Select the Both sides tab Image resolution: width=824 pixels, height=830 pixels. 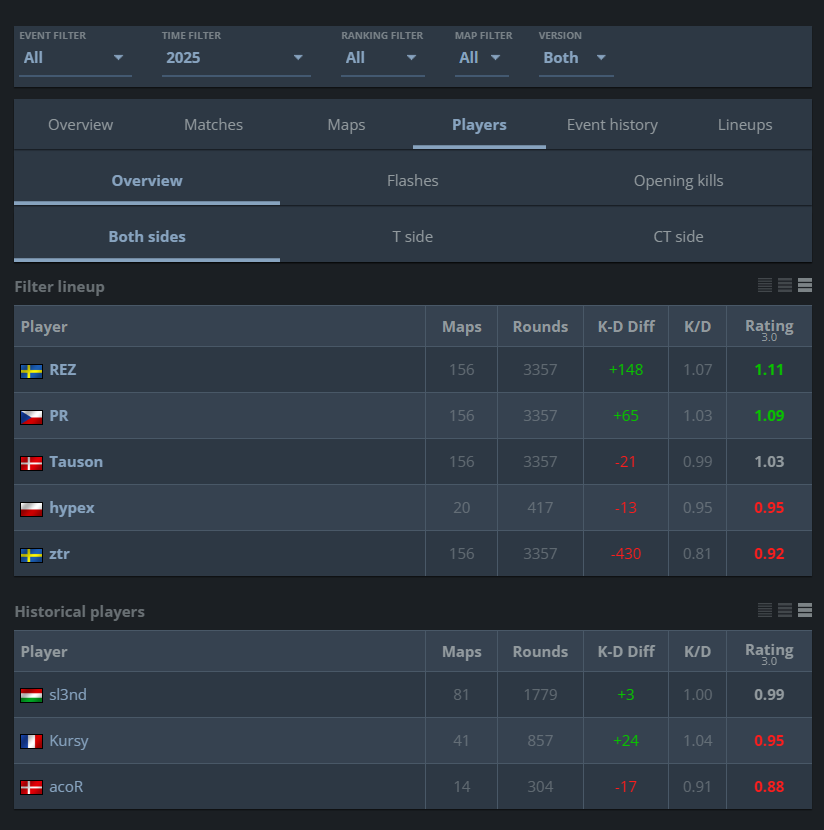click(147, 237)
